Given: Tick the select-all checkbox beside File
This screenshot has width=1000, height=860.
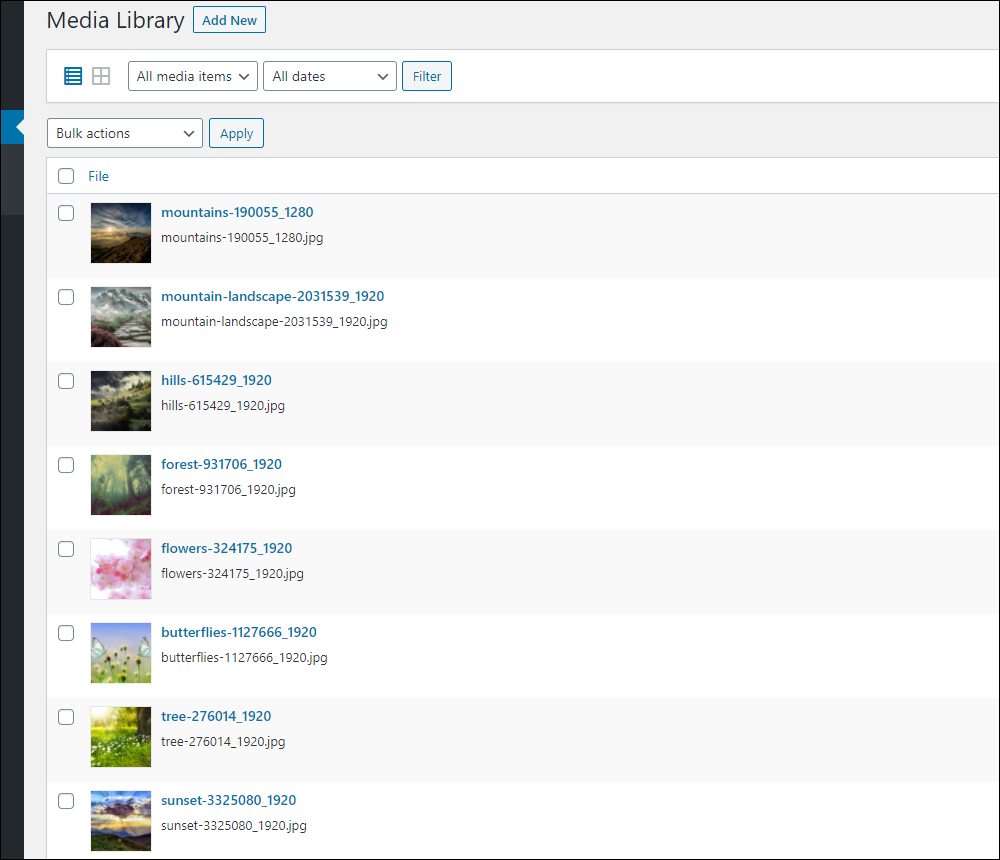Looking at the screenshot, I should coord(66,175).
